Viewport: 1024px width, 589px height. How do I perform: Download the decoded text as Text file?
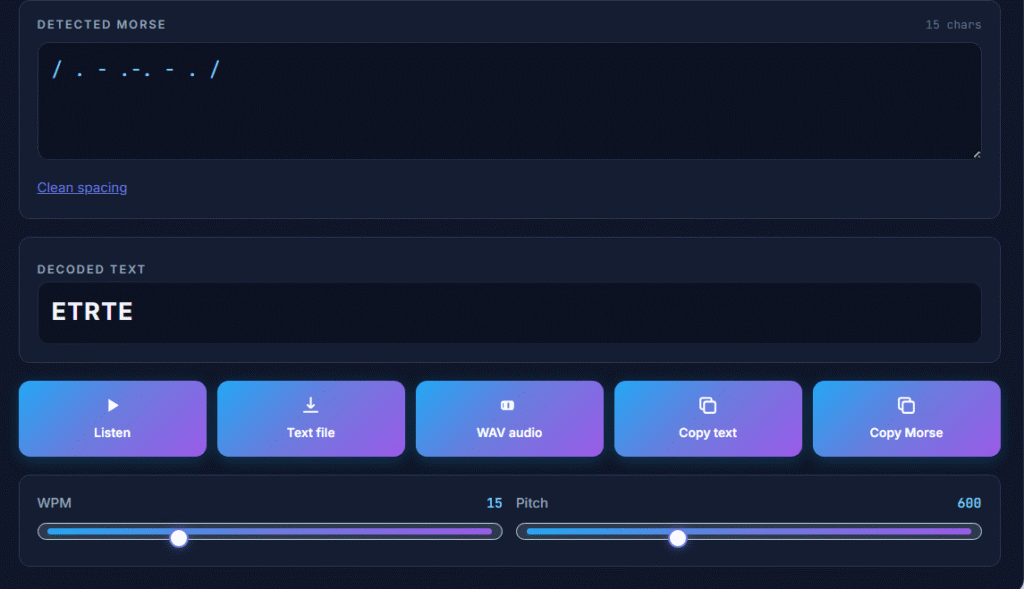311,419
